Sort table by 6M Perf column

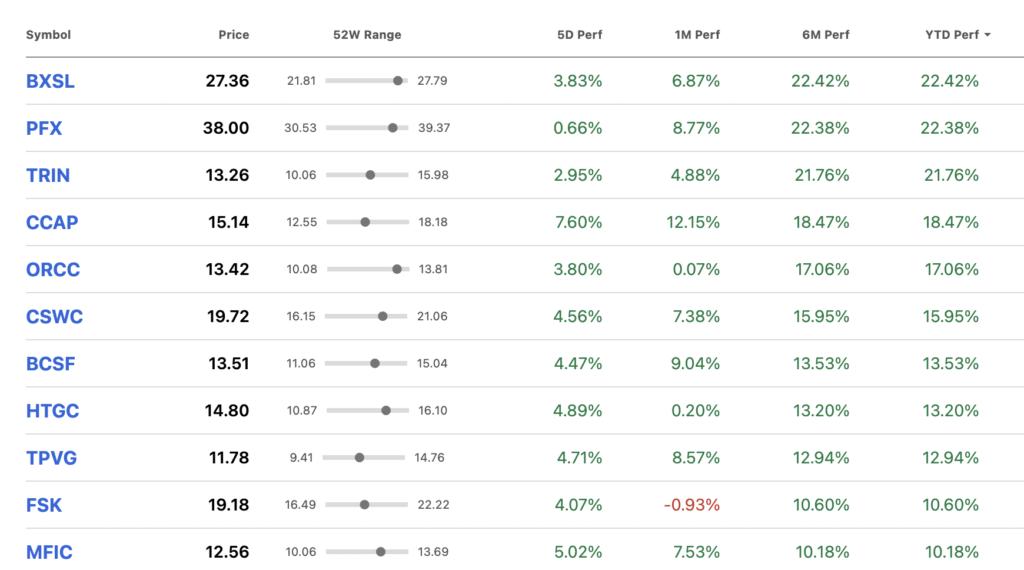(x=825, y=35)
